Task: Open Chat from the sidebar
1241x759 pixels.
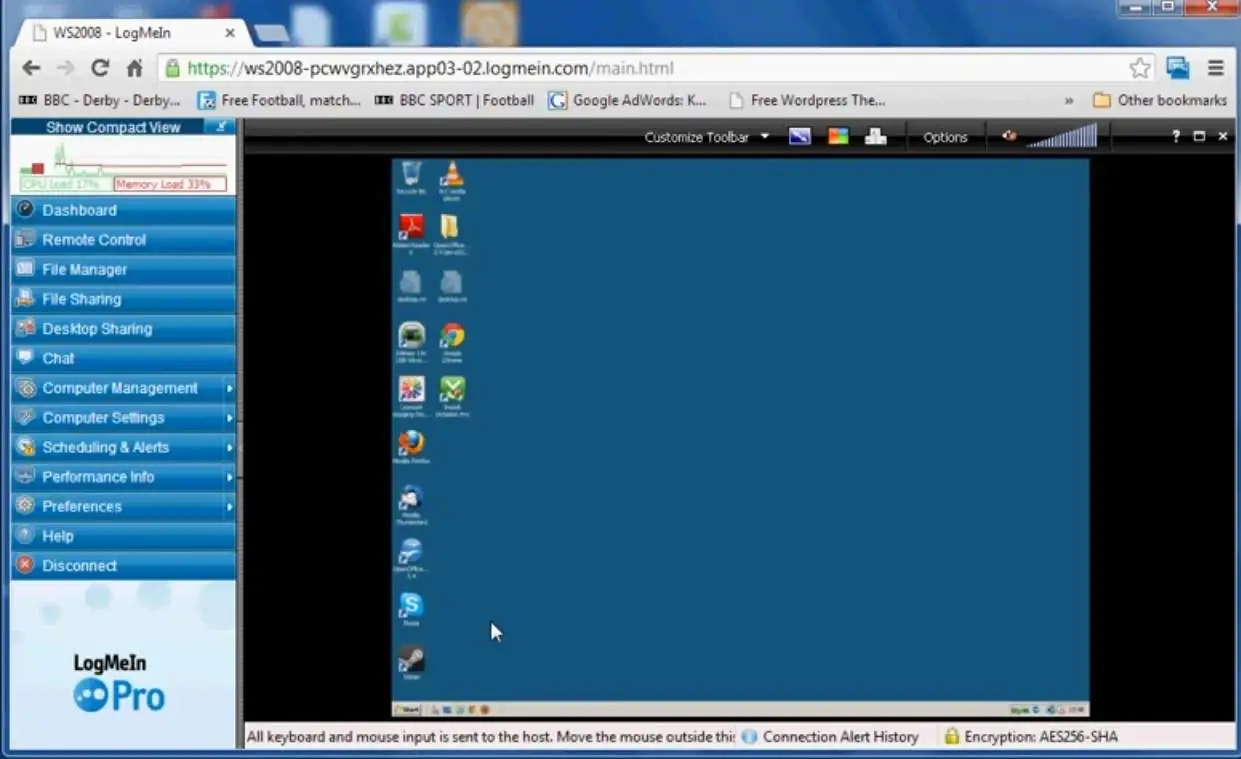Action: pos(123,358)
